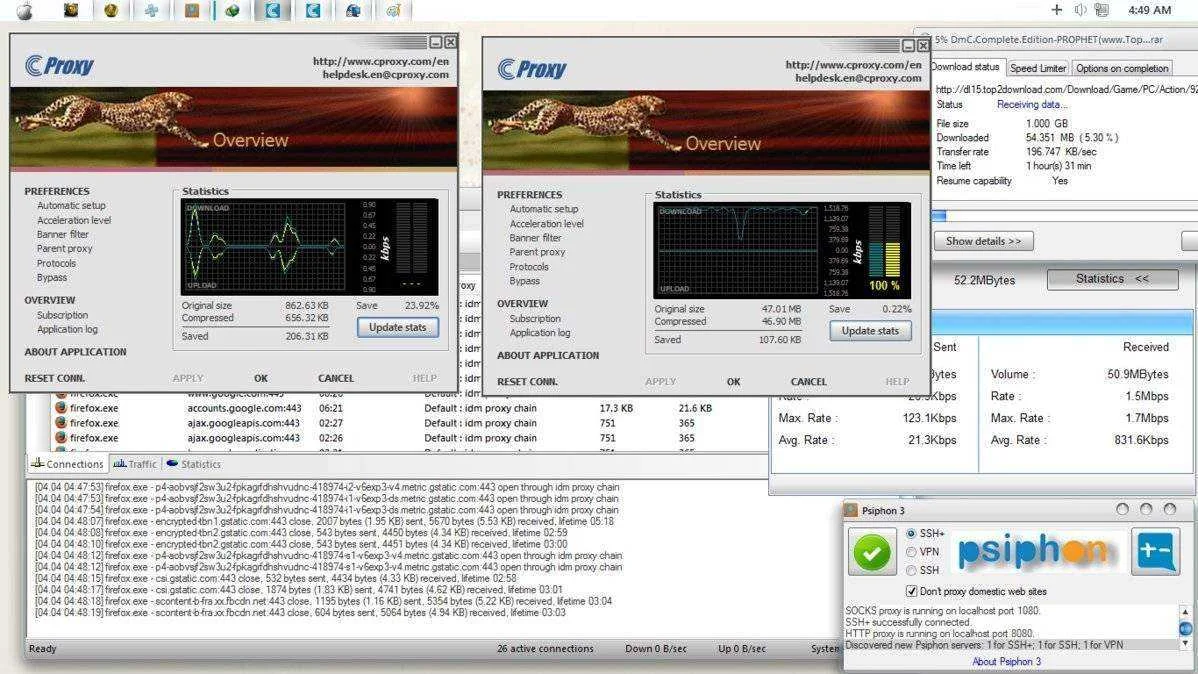
Task: Click the Statistics tab icon in the bottom pane
Action: (173, 463)
